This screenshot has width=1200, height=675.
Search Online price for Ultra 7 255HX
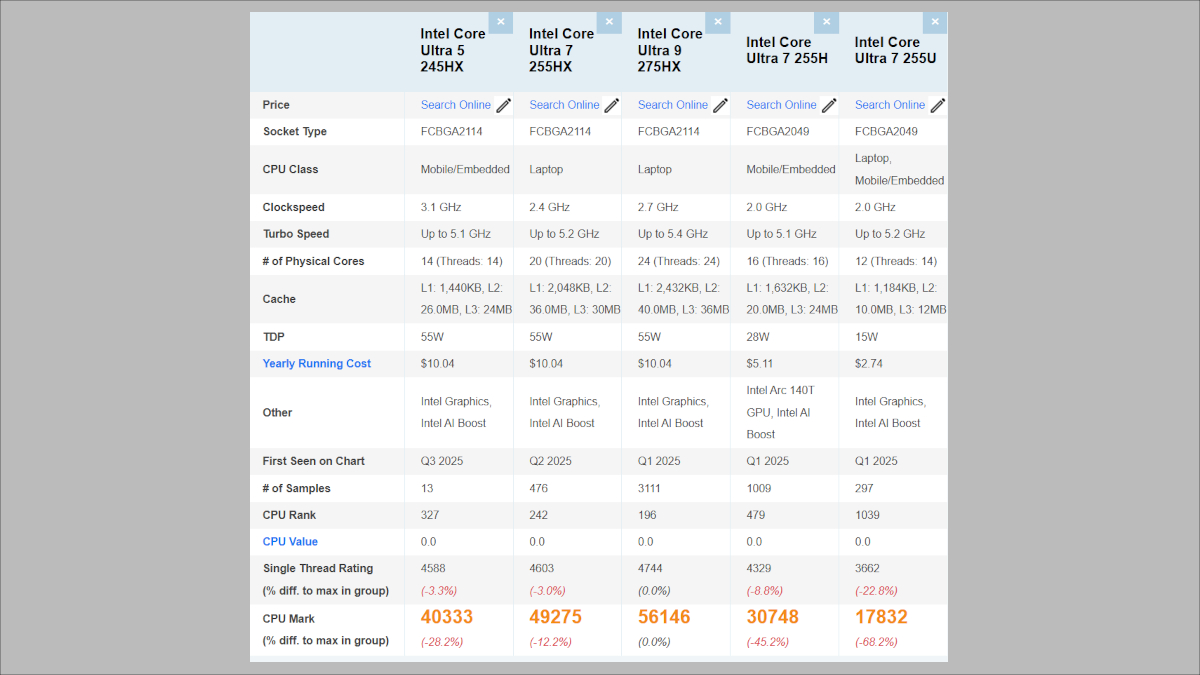pos(564,105)
